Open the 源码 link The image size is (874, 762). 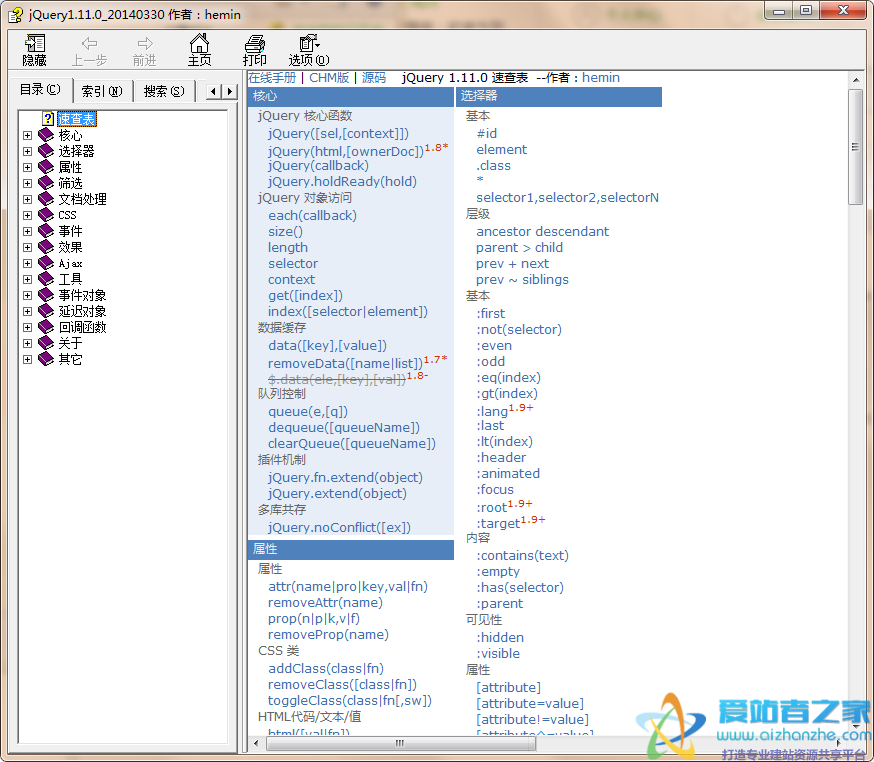tap(374, 77)
